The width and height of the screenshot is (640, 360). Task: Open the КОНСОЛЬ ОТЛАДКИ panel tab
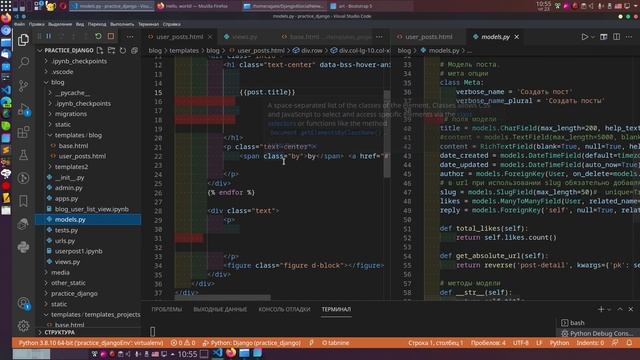284,309
